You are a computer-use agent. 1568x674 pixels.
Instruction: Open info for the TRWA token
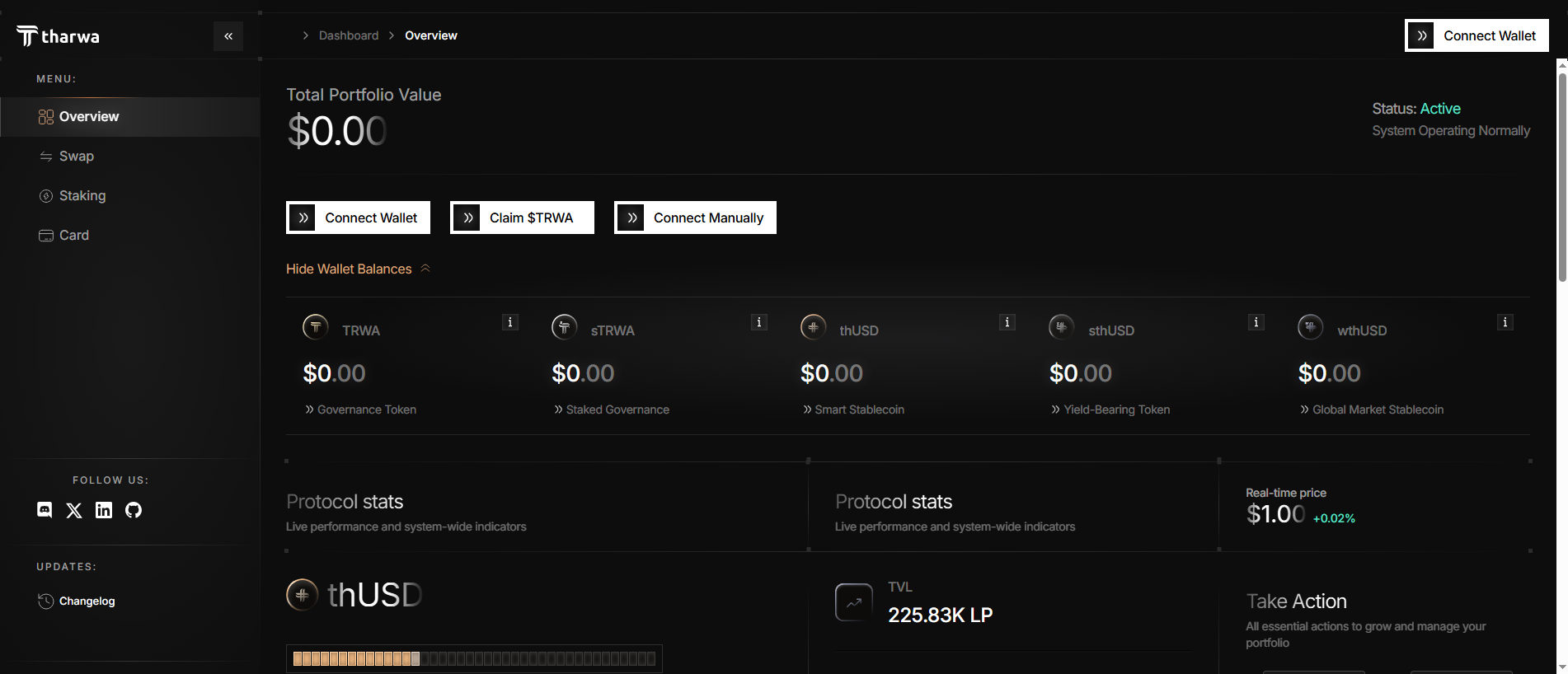pyautogui.click(x=510, y=322)
